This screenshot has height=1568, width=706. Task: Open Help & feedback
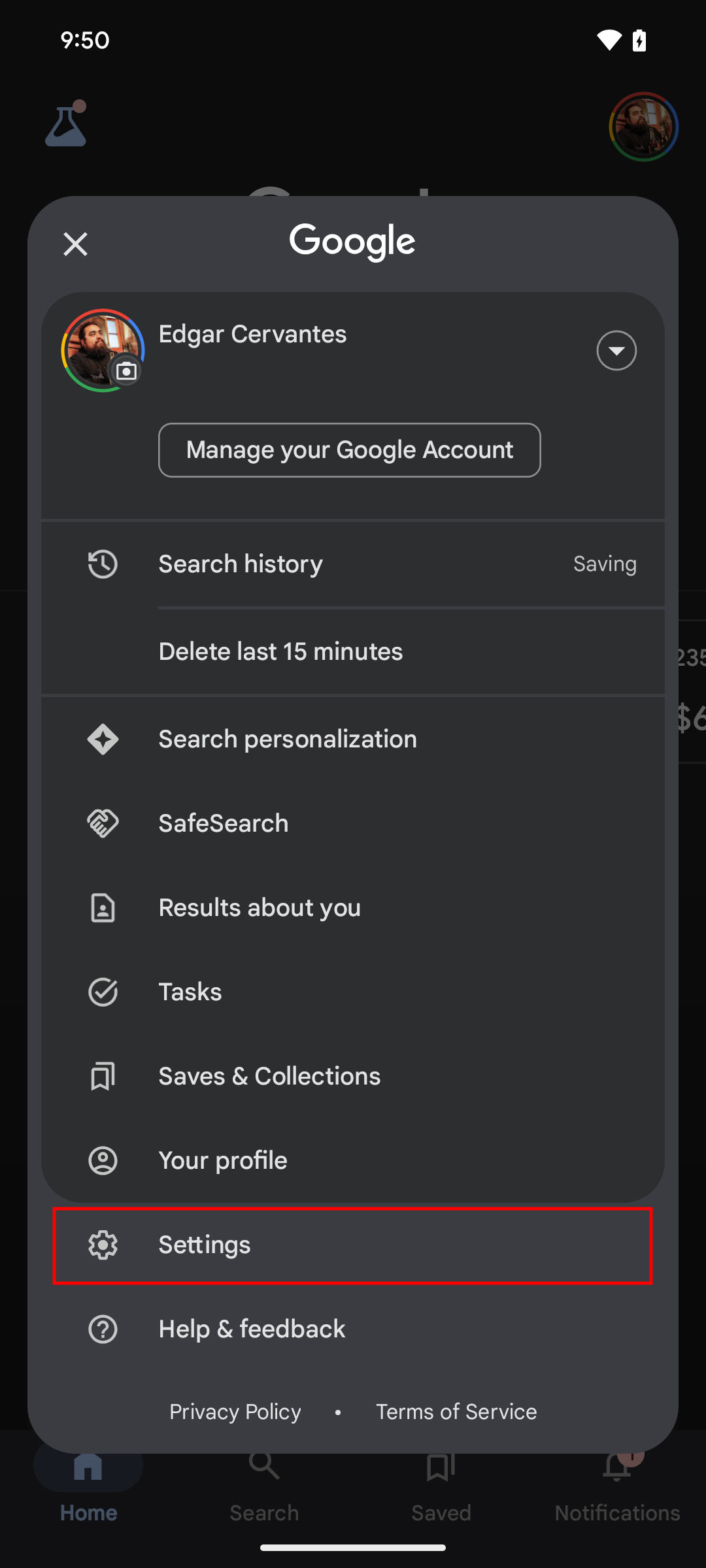[252, 1329]
